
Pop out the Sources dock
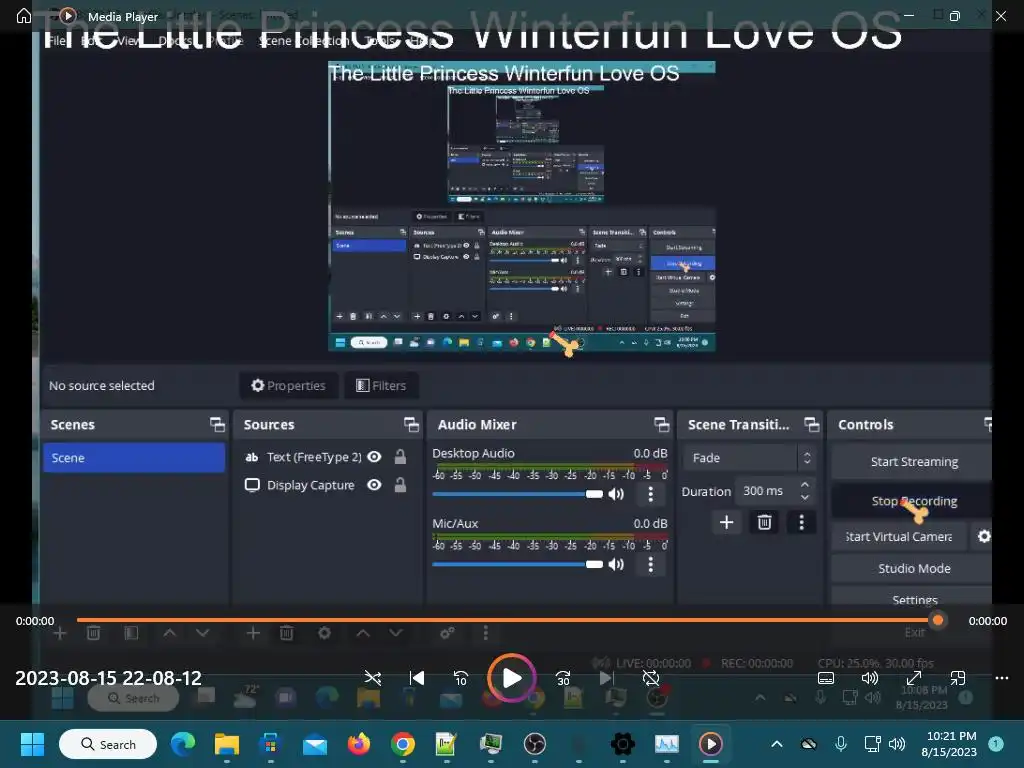click(x=411, y=424)
